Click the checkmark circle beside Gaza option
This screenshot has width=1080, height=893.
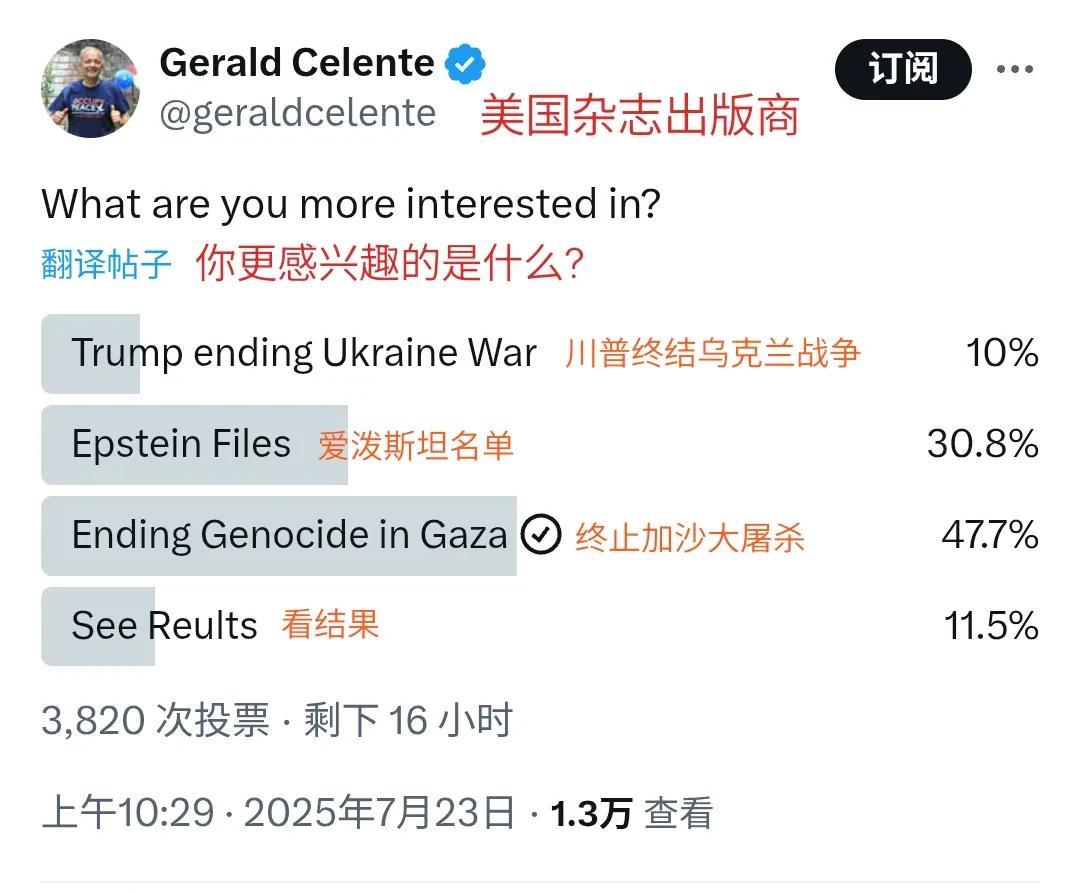542,535
